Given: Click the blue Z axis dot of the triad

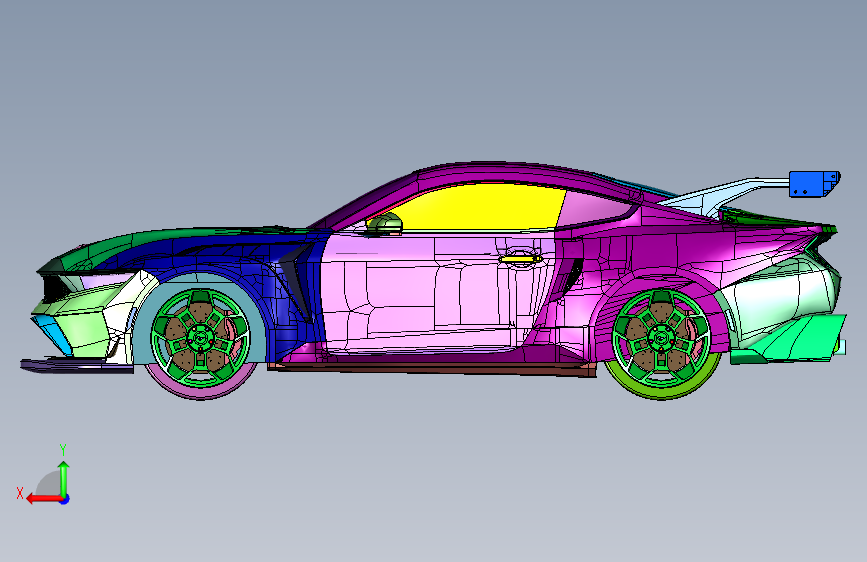Looking at the screenshot, I should click(x=65, y=499).
